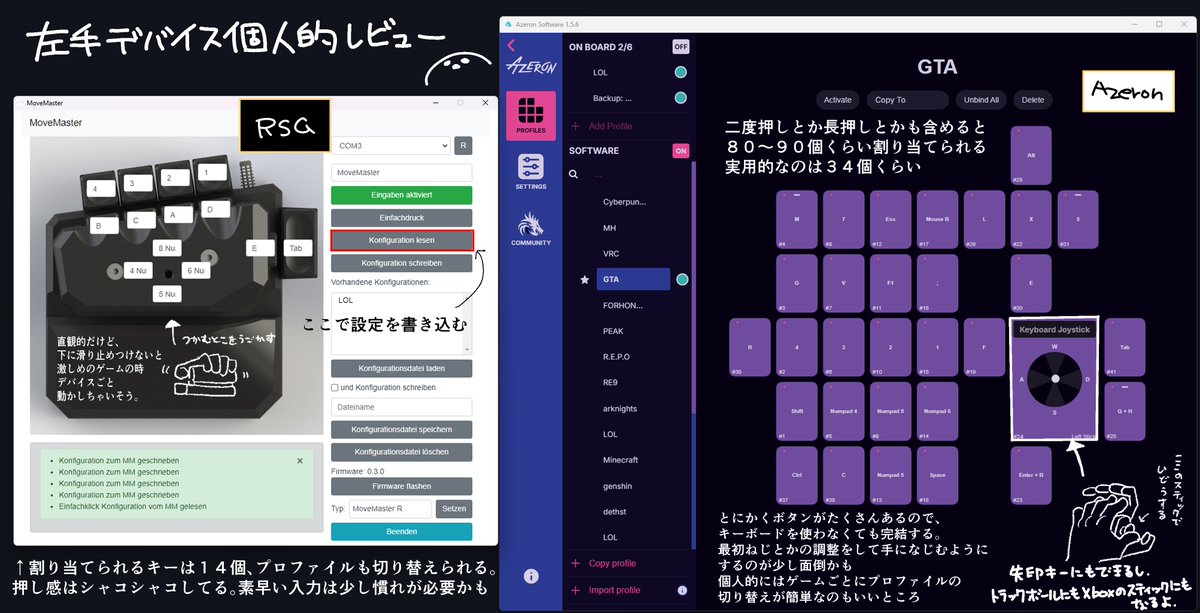Screen dimensions: 1200x613
Task: Open the Profiles panel in Azeron software
Action: (530, 115)
